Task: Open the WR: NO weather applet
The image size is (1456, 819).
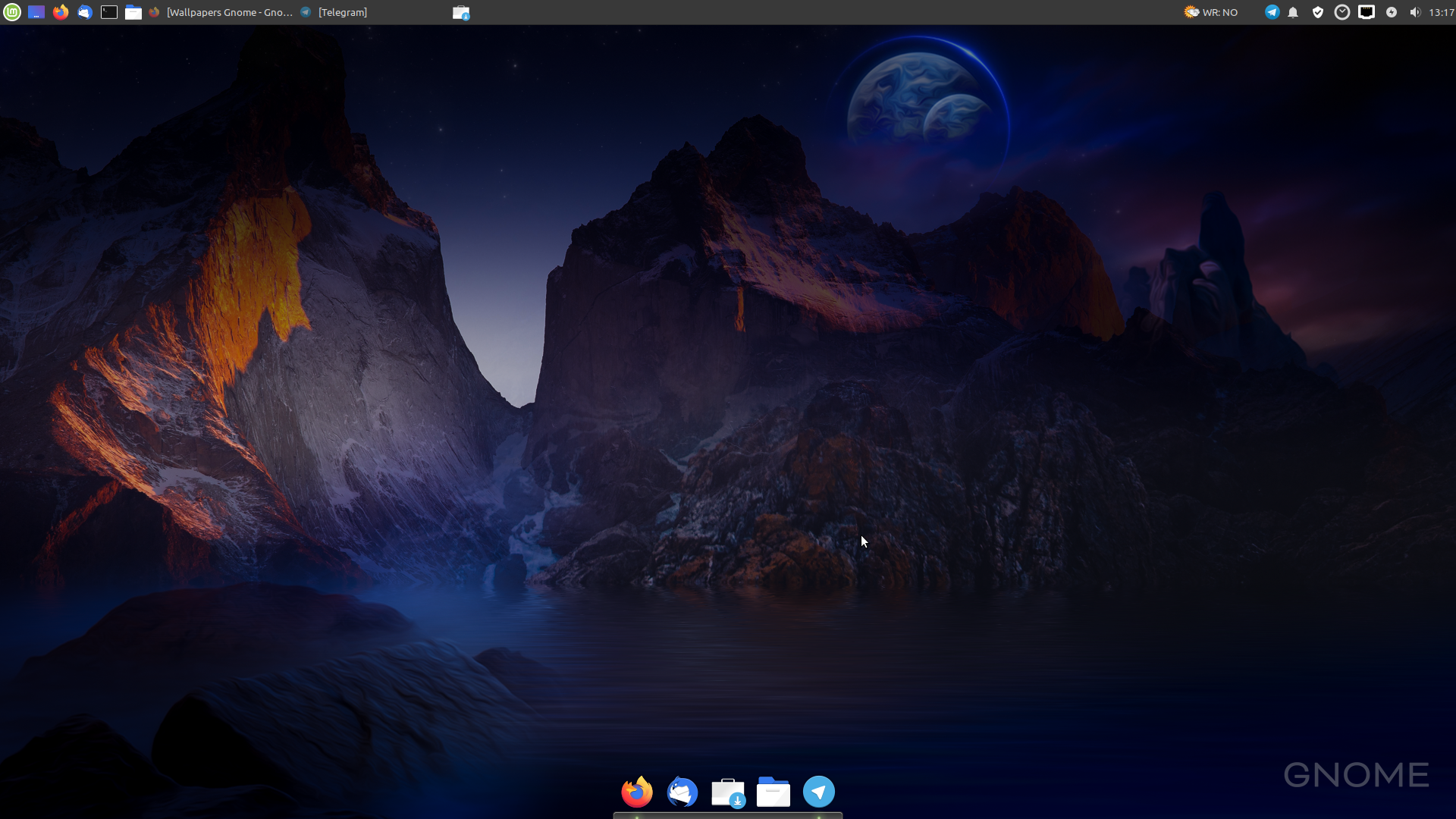Action: (1211, 12)
